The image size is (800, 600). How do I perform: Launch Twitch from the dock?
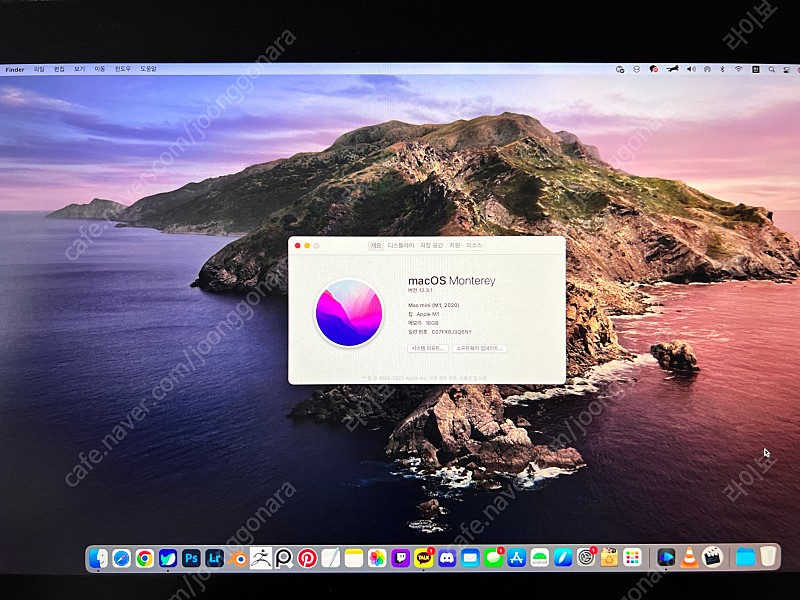click(x=400, y=558)
